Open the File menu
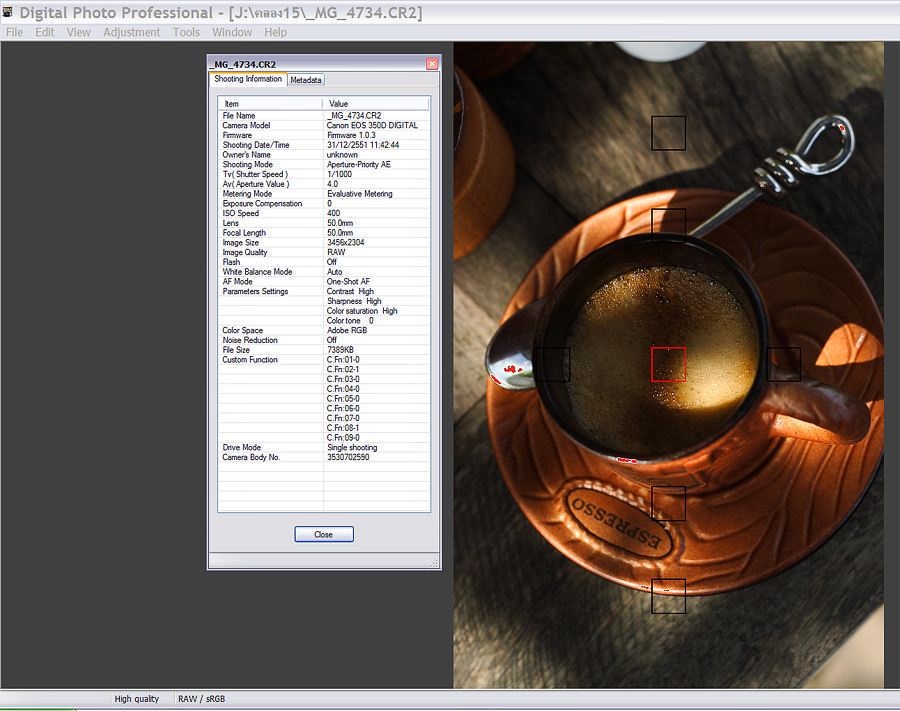The width and height of the screenshot is (900, 711). pos(14,32)
